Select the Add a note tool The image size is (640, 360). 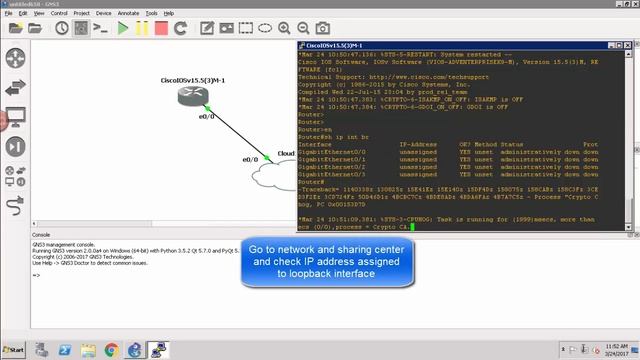click(207, 28)
